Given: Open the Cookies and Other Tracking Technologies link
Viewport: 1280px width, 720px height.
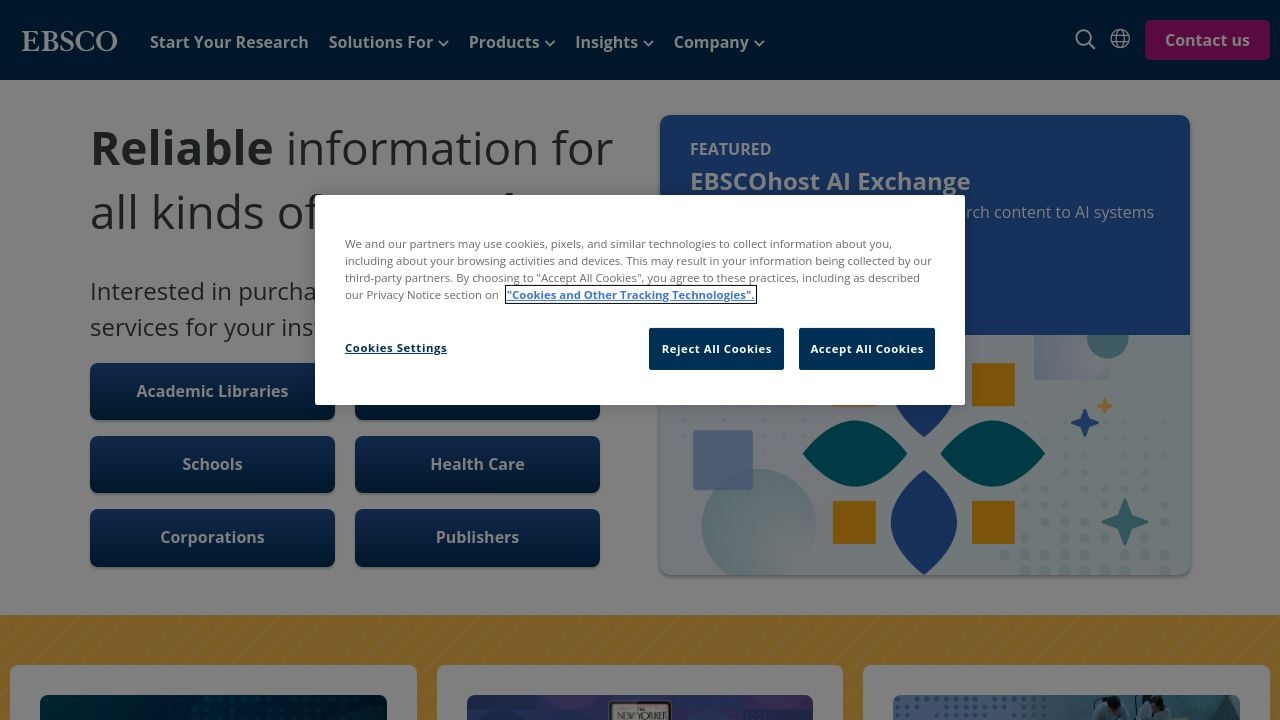Looking at the screenshot, I should point(630,295).
